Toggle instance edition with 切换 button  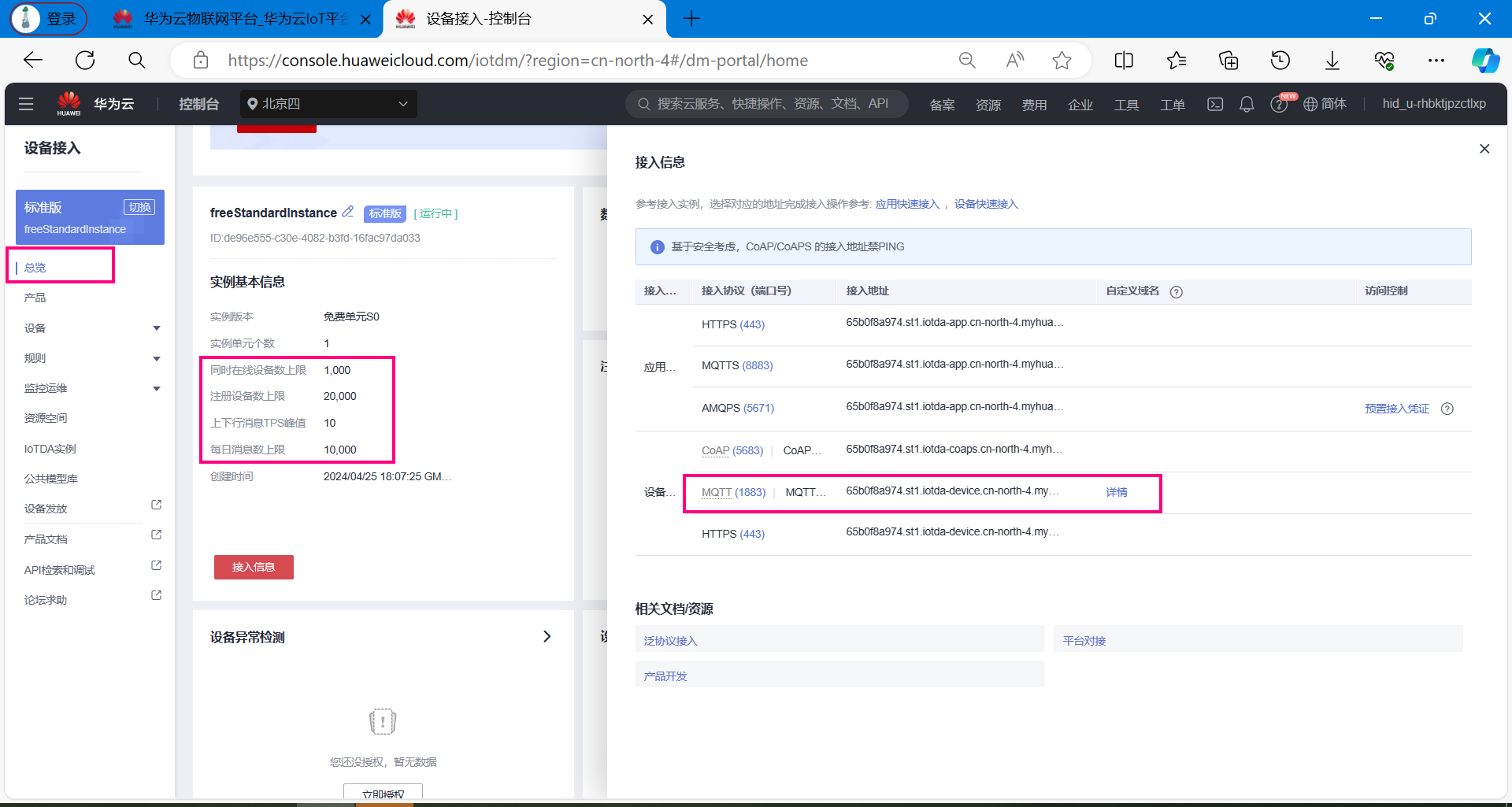tap(139, 207)
